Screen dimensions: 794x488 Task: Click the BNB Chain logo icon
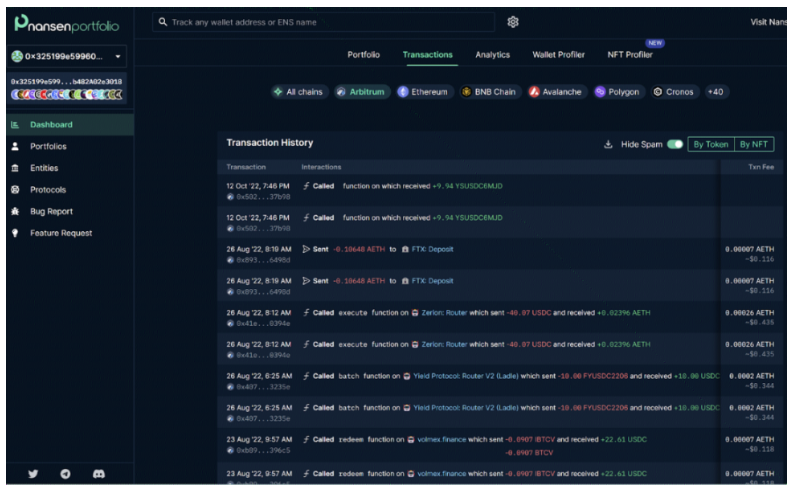(x=466, y=92)
